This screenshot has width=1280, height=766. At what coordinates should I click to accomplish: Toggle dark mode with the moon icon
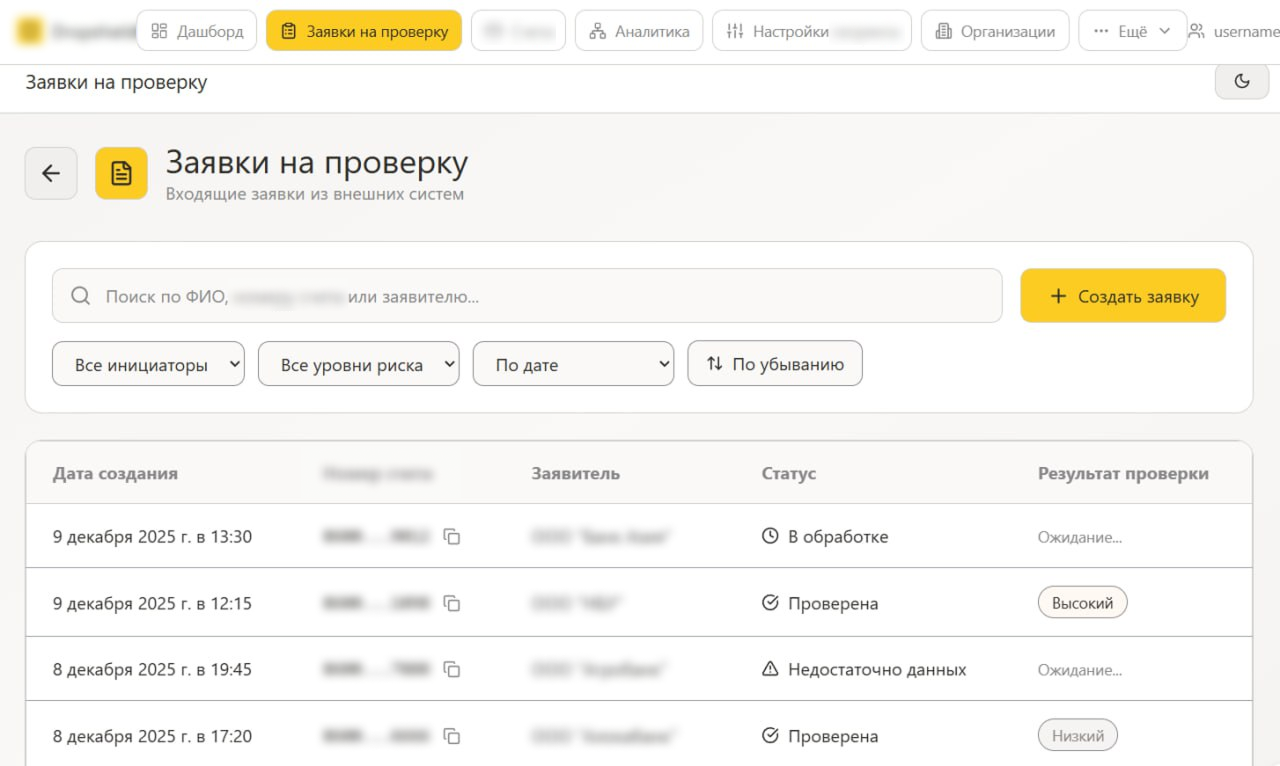[x=1241, y=81]
